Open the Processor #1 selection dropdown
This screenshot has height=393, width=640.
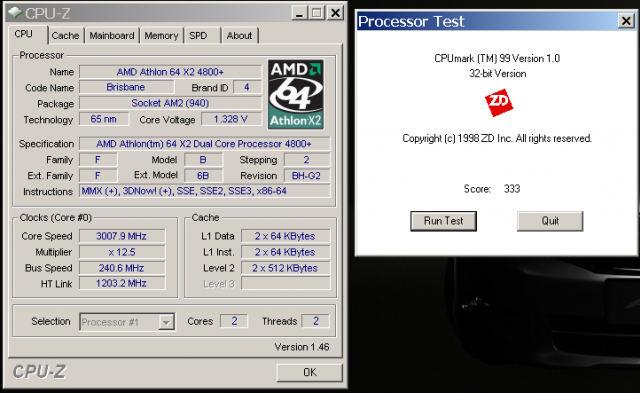coord(166,322)
